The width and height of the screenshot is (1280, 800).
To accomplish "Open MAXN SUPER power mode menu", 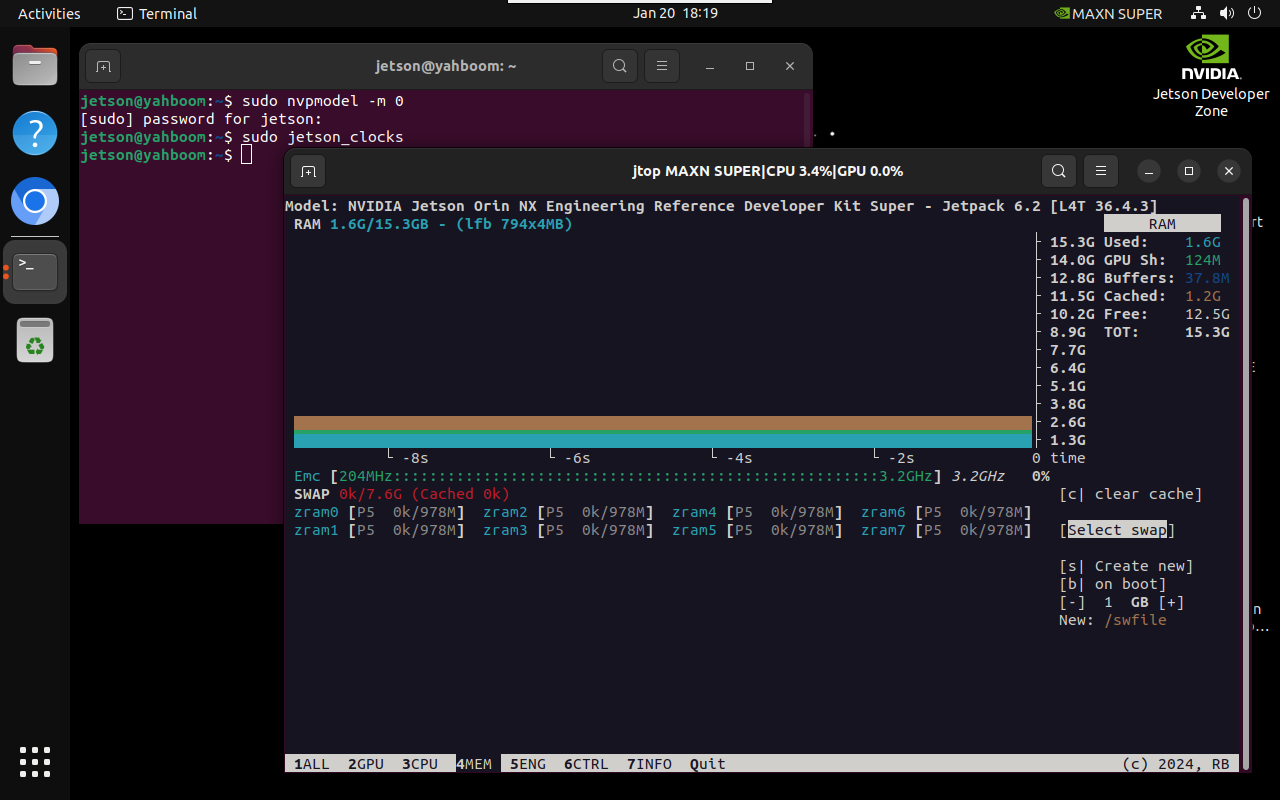I will [1108, 14].
